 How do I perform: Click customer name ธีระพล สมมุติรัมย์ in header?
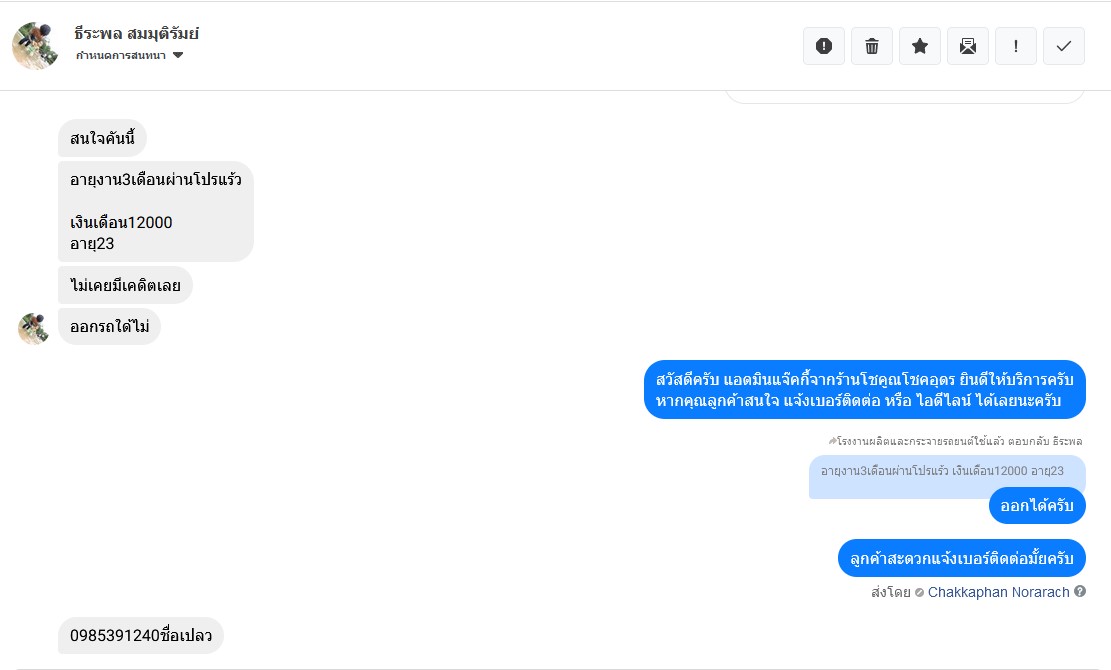(x=137, y=33)
